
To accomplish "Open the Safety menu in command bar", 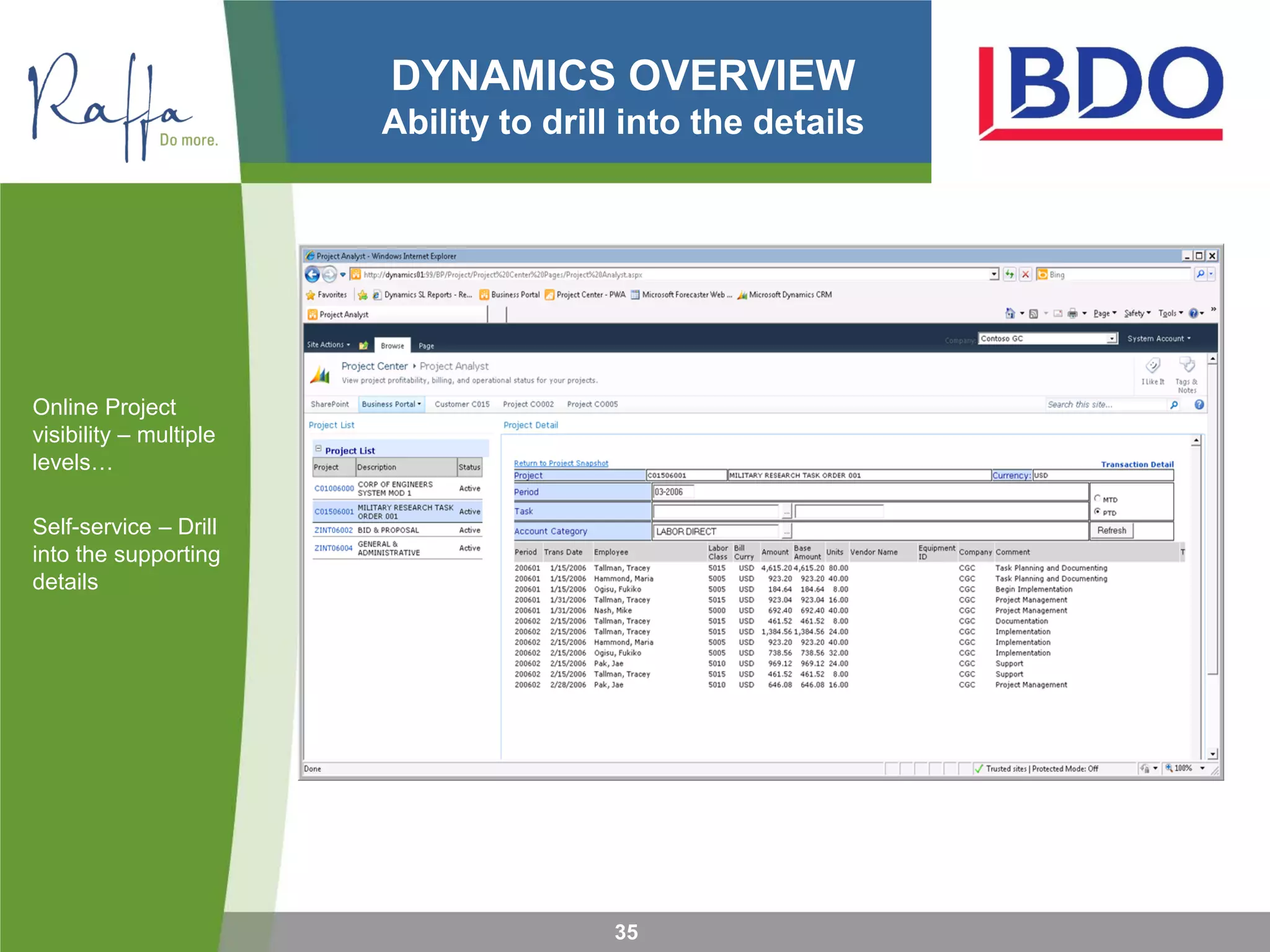I will [x=1137, y=314].
